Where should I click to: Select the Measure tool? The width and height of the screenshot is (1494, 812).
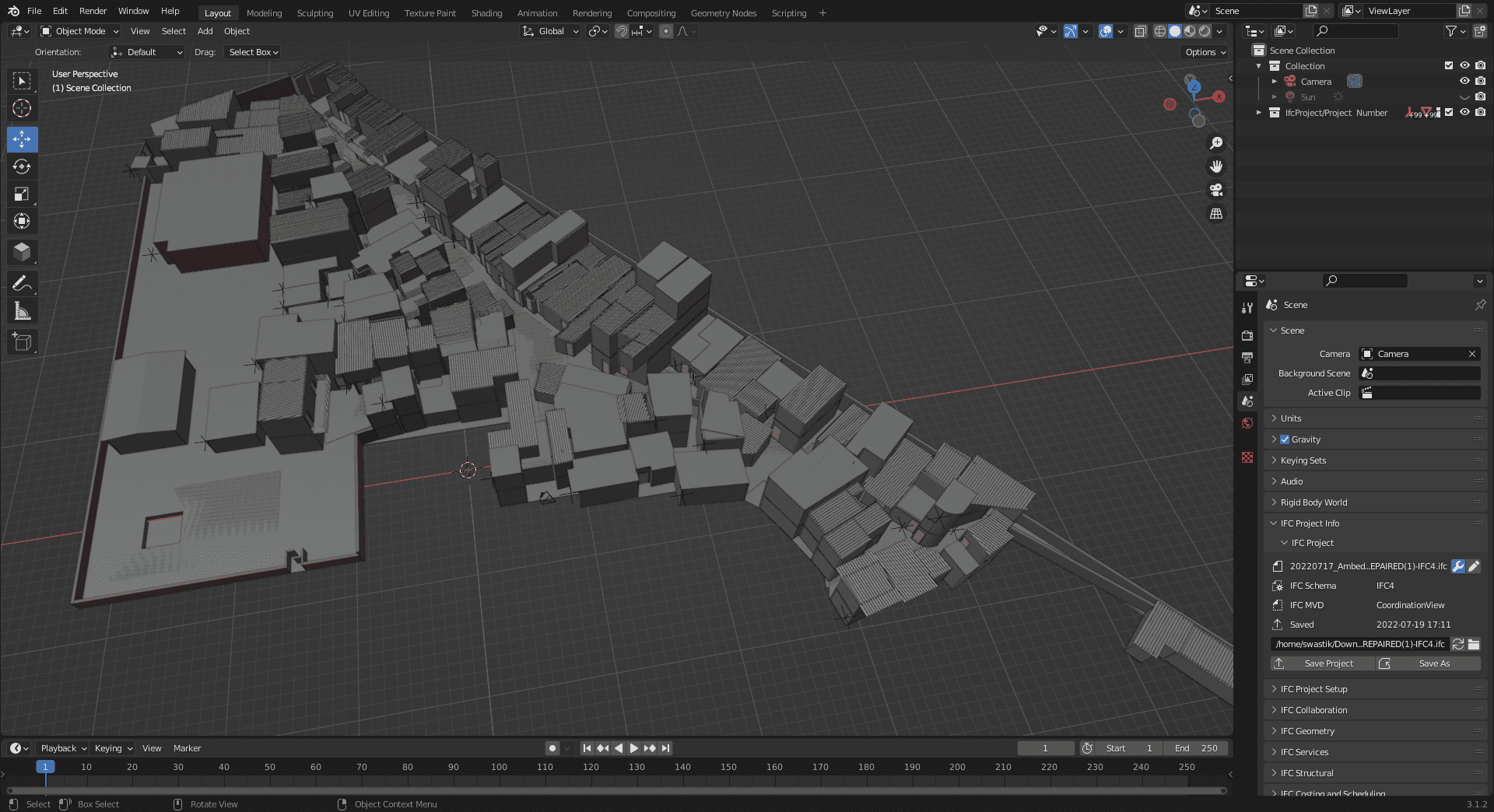pyautogui.click(x=22, y=312)
